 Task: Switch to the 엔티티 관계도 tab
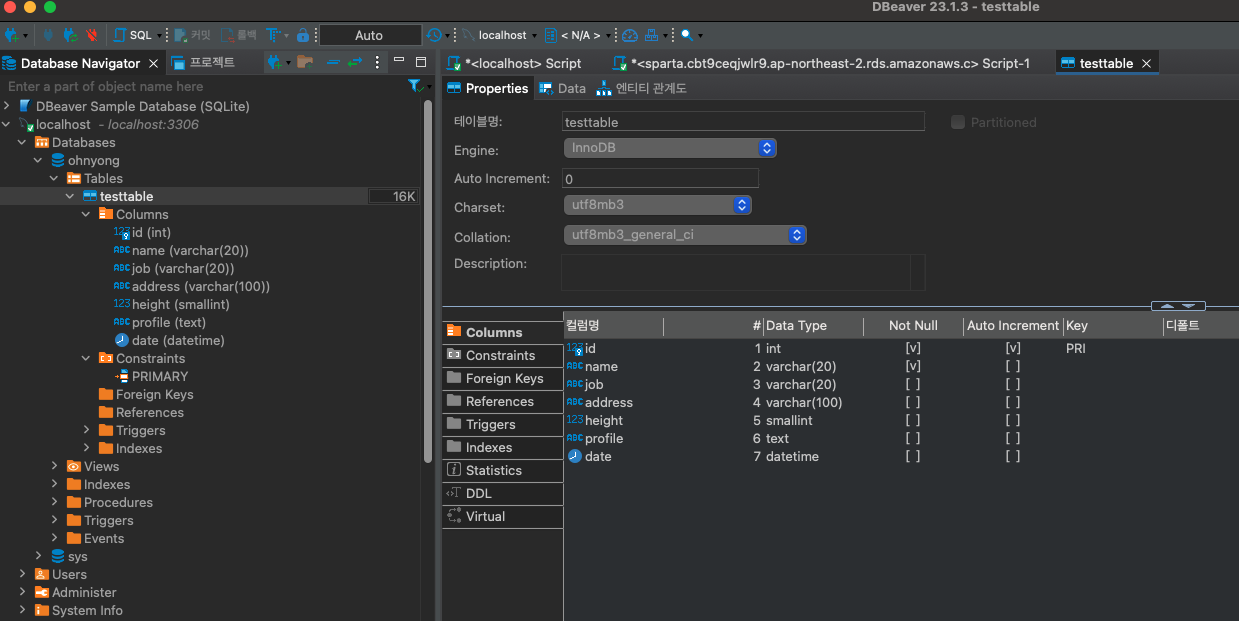coord(642,88)
